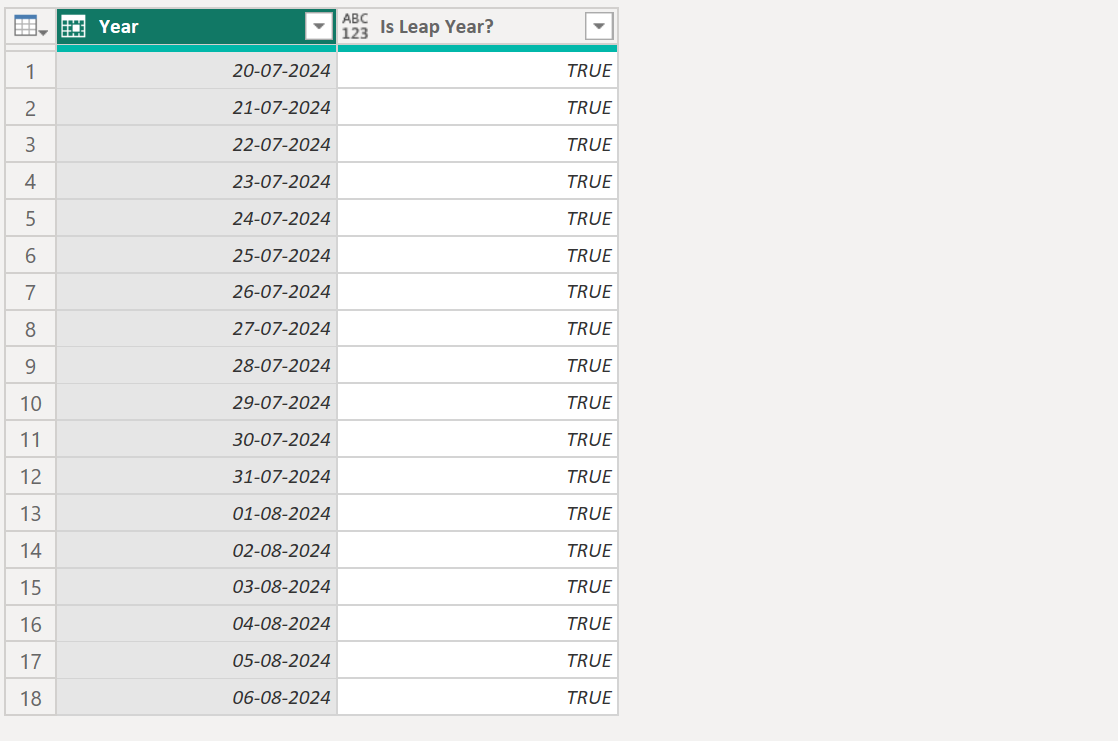Click the 06-08-2024 date cell
1118x741 pixels.
pos(281,698)
